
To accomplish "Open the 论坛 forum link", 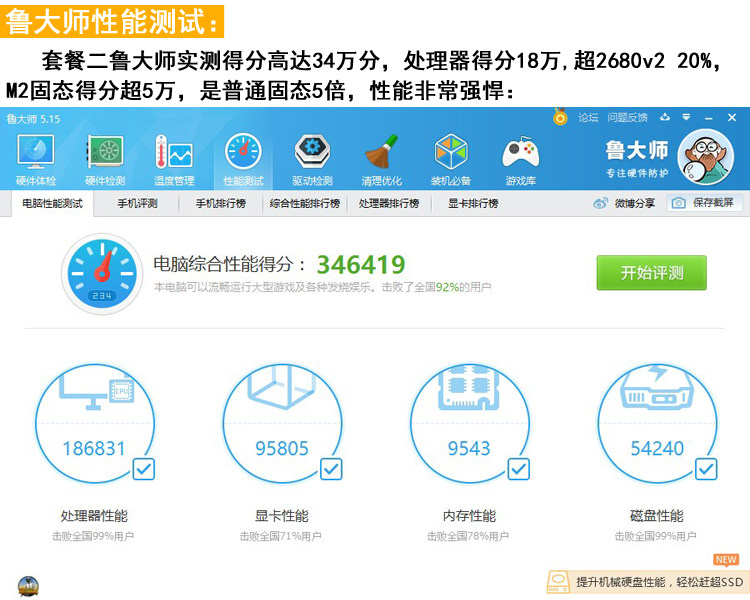I will [x=588, y=117].
